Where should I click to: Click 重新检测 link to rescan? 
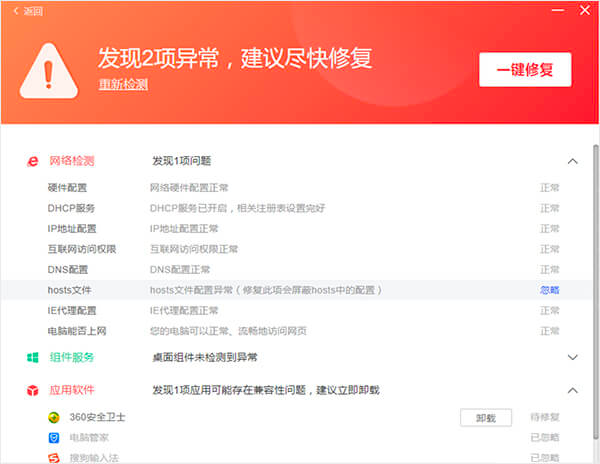123,84
